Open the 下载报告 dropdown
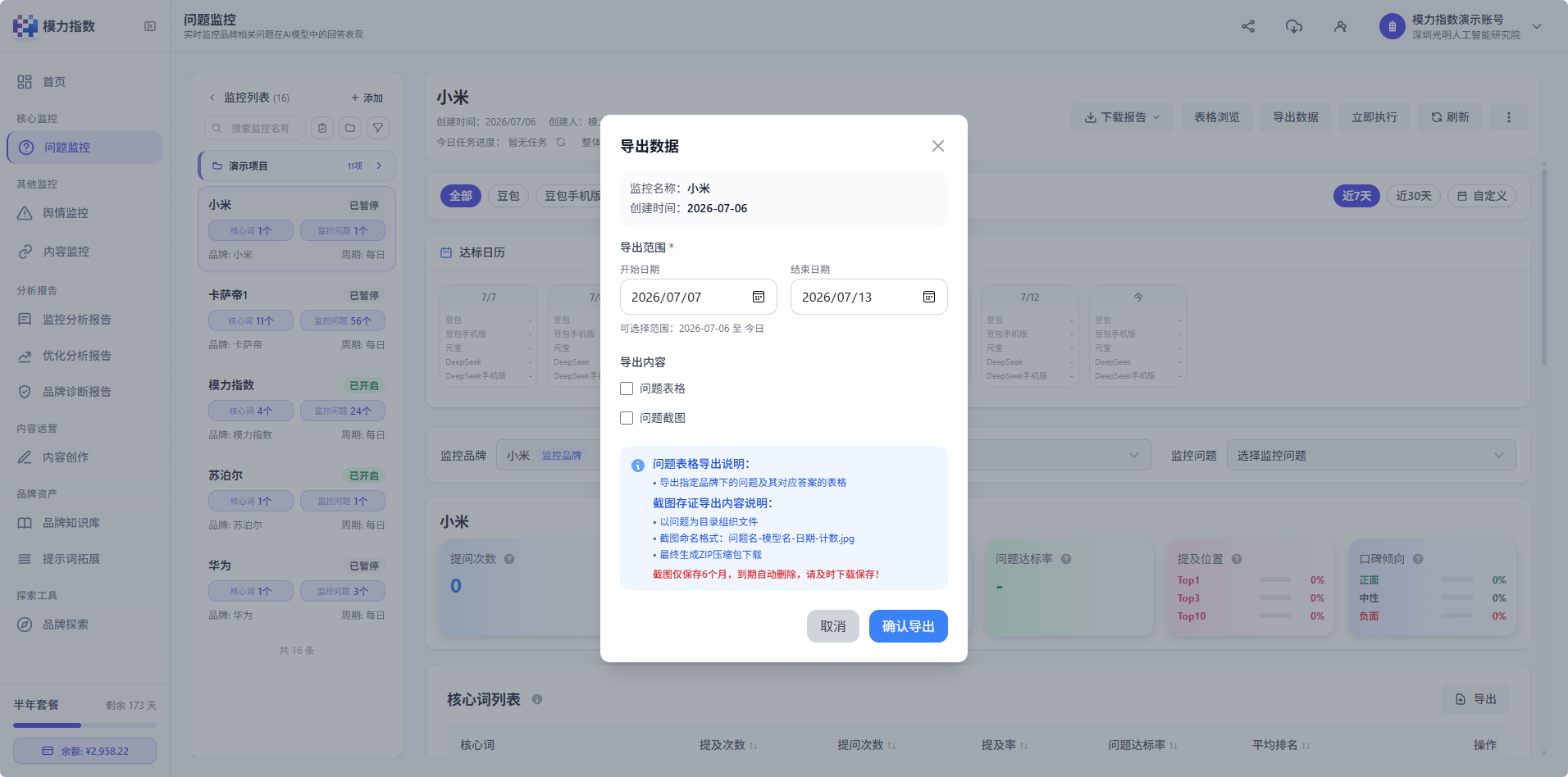The width and height of the screenshot is (1568, 777). 1122,117
